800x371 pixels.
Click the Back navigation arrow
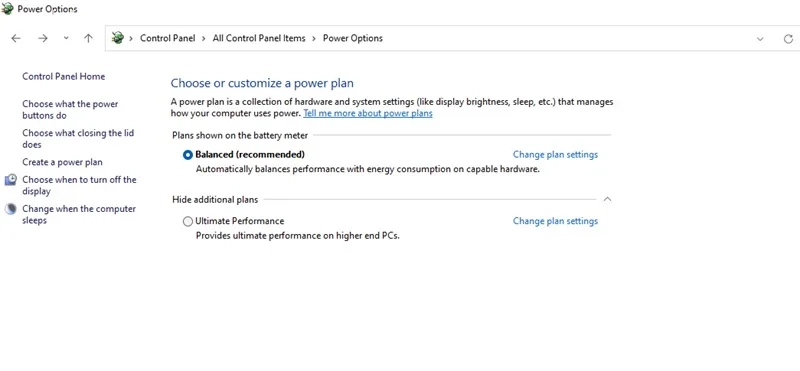tap(16, 38)
